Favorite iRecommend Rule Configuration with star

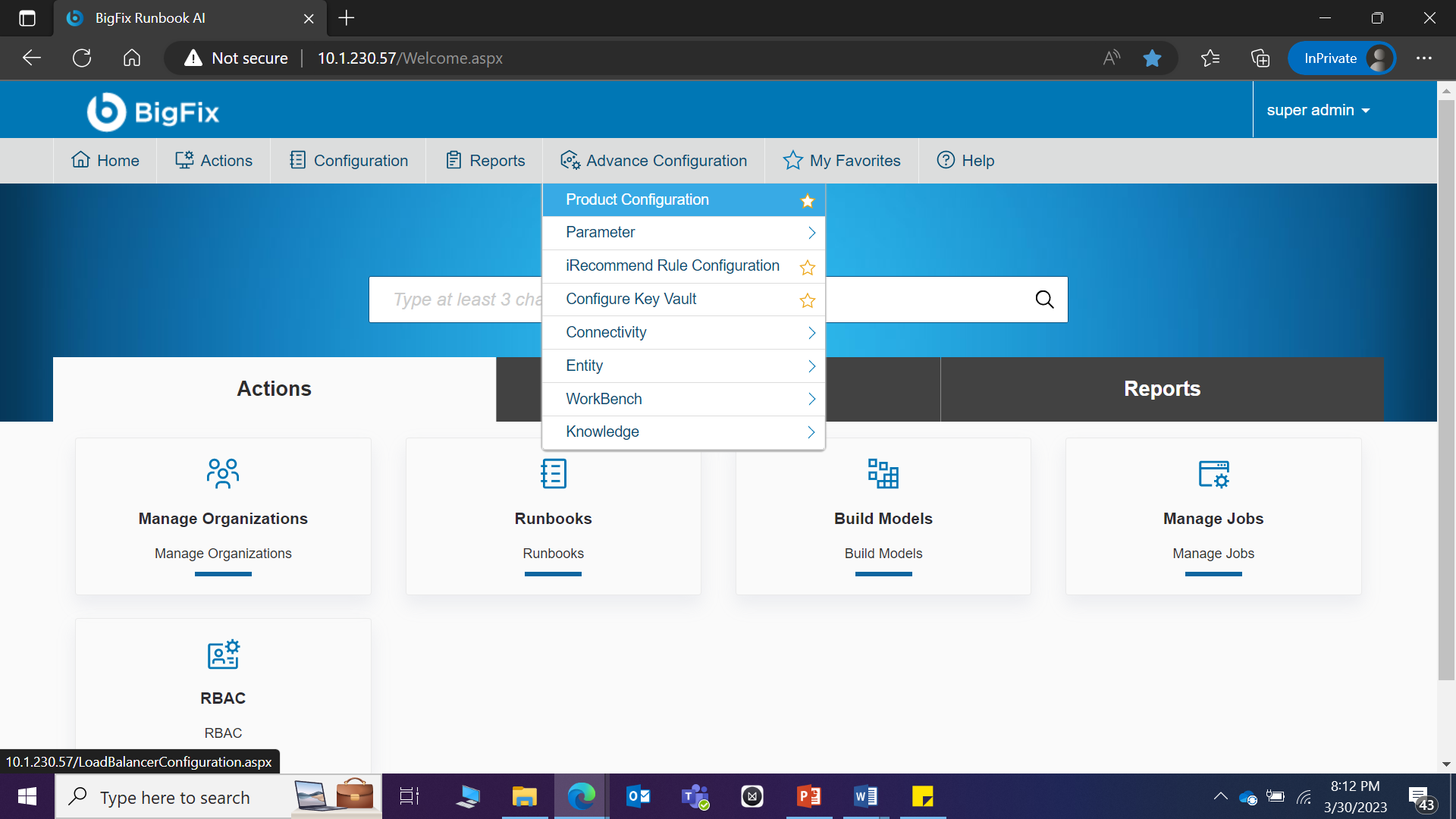[807, 267]
